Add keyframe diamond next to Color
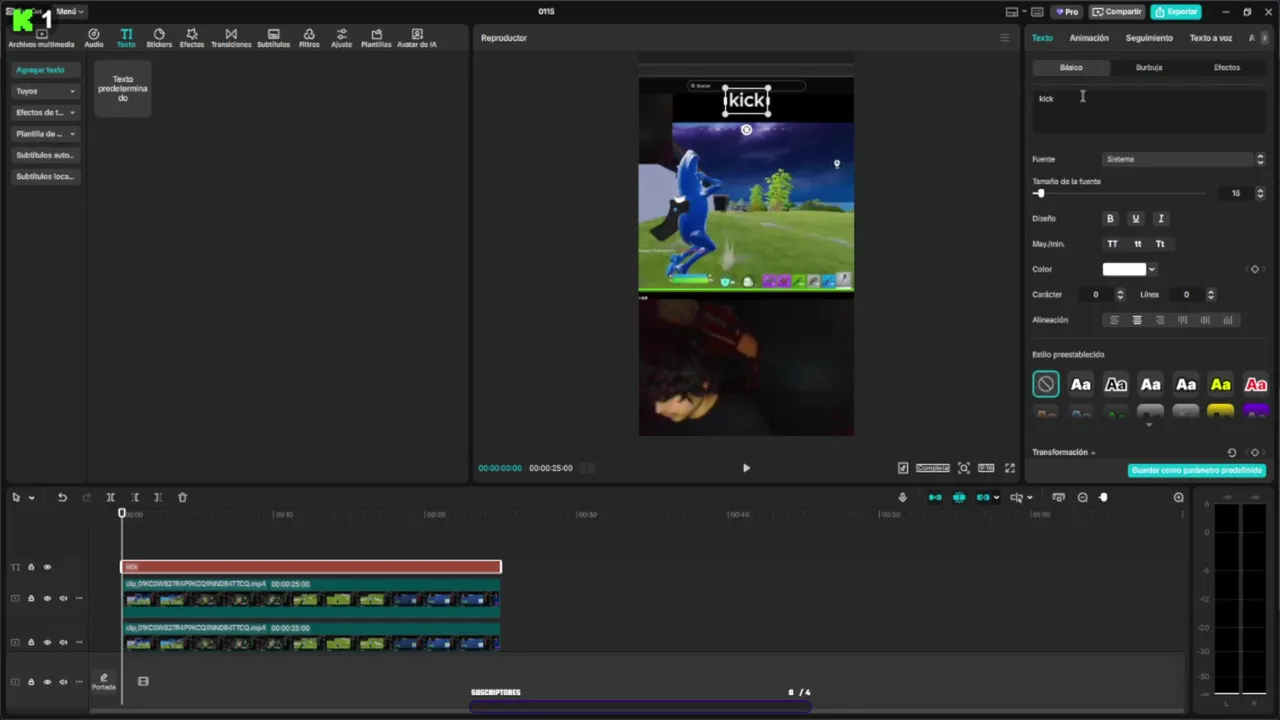 1255,269
